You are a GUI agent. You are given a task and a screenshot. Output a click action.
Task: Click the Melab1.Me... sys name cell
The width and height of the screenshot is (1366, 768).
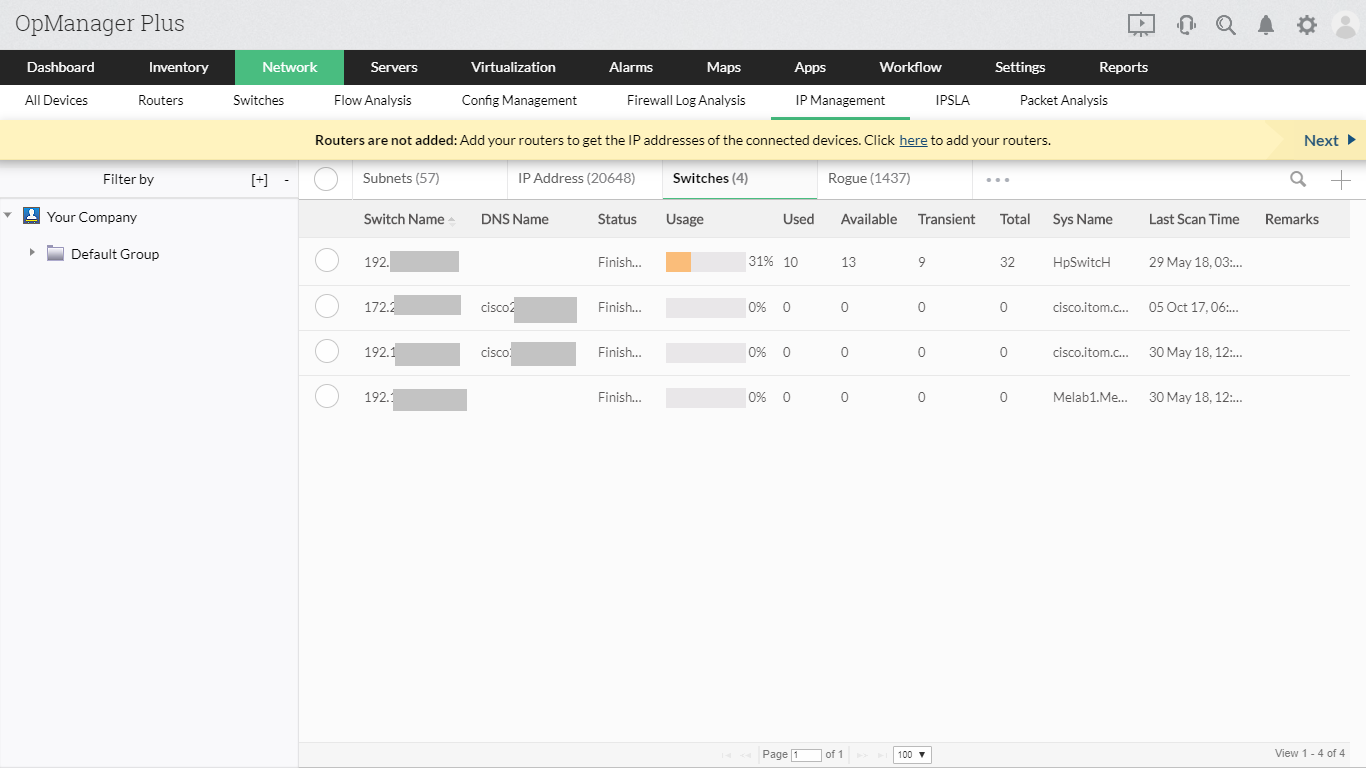click(x=1090, y=397)
